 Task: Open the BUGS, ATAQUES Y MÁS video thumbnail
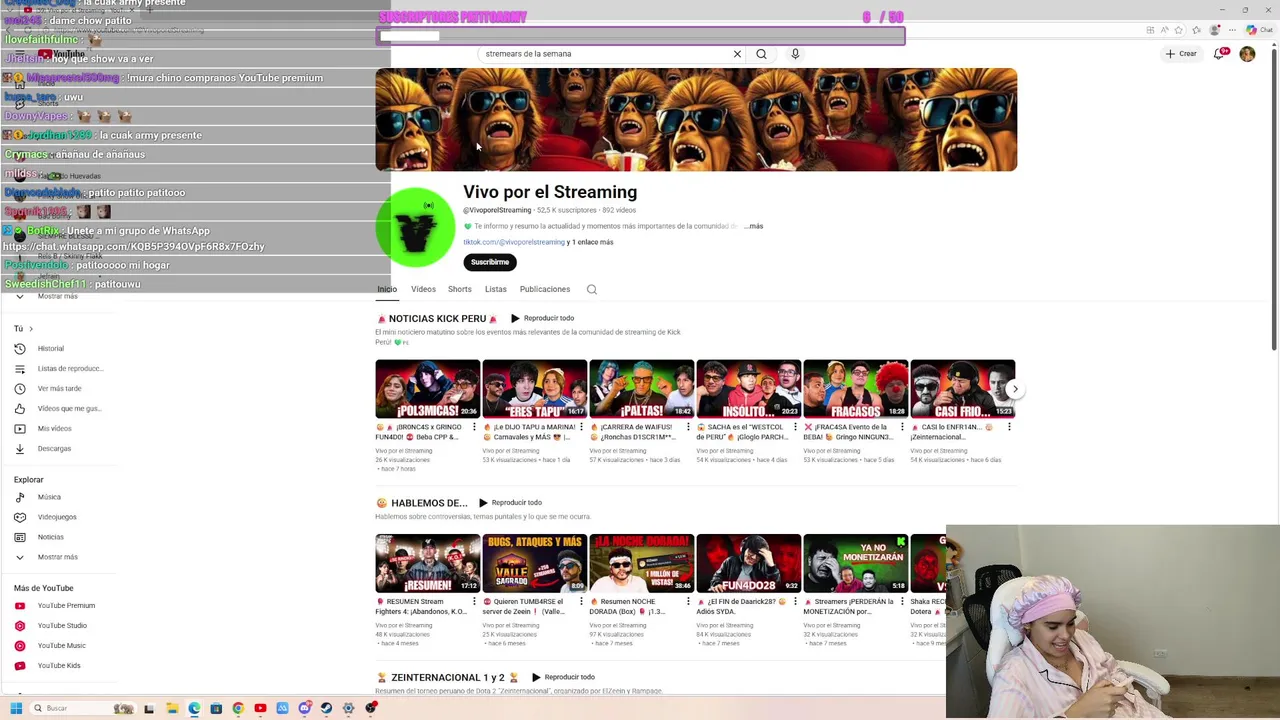pyautogui.click(x=535, y=563)
